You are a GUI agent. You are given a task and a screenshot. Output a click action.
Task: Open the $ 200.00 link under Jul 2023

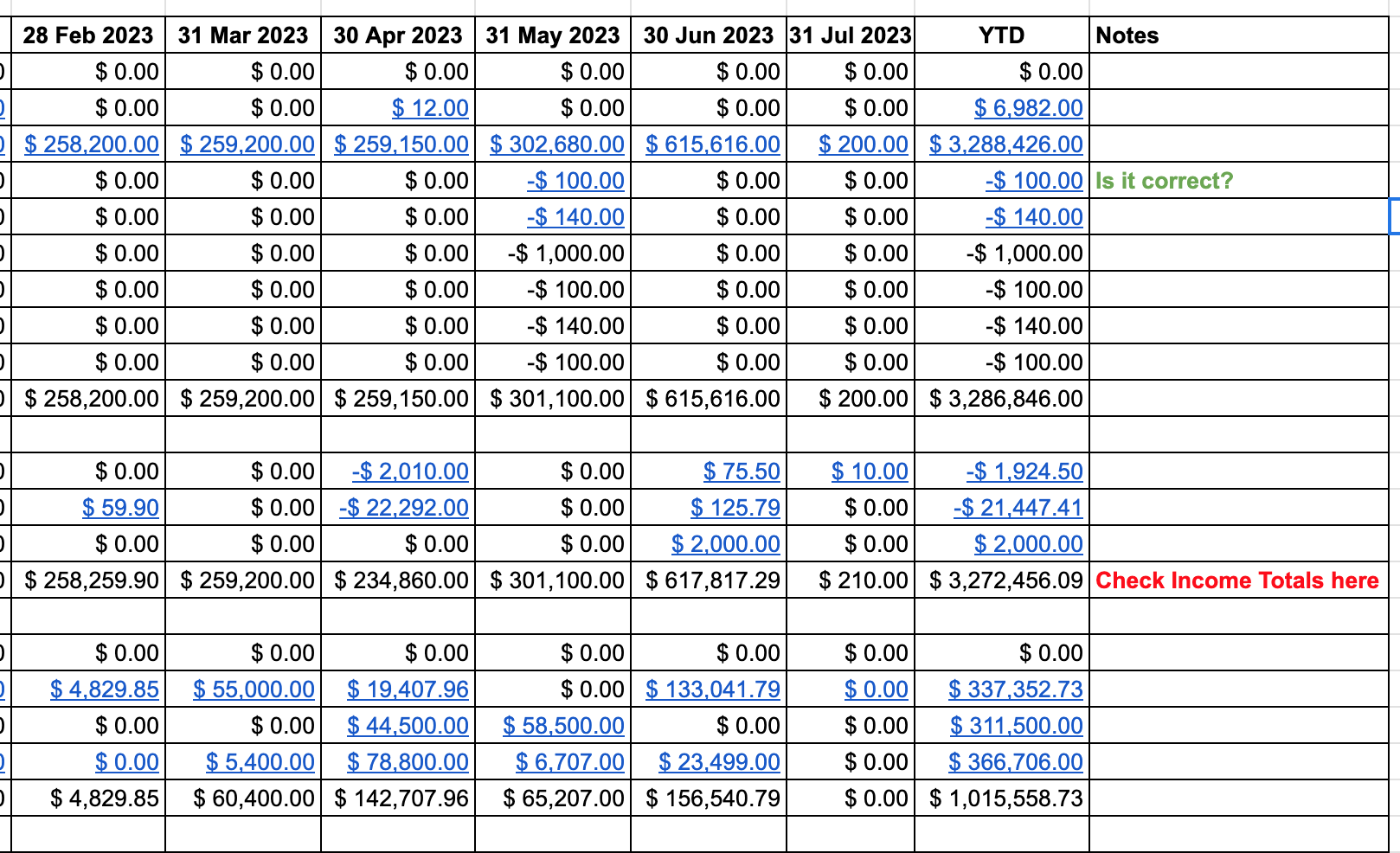[864, 144]
